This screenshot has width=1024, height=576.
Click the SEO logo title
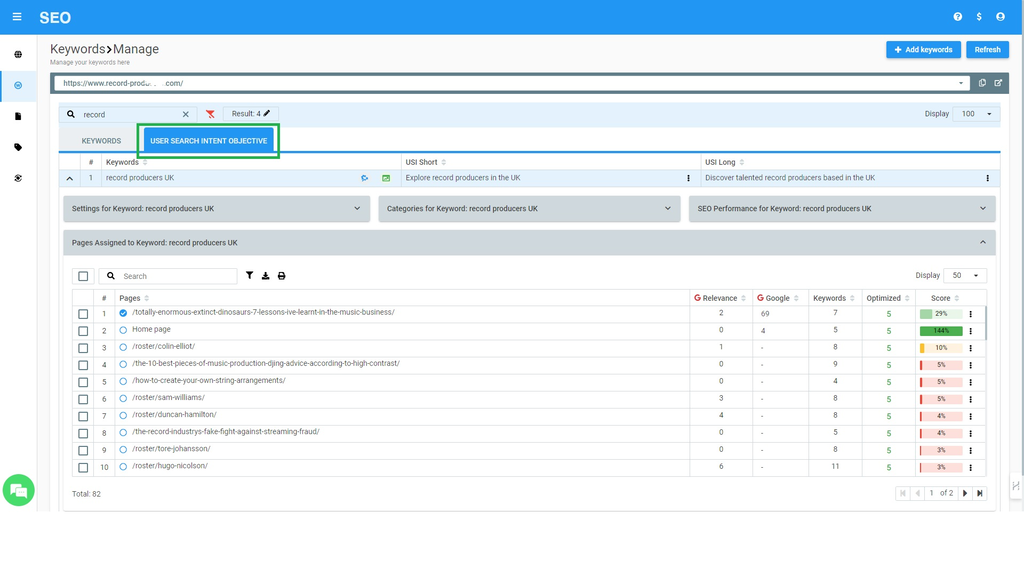(x=55, y=18)
